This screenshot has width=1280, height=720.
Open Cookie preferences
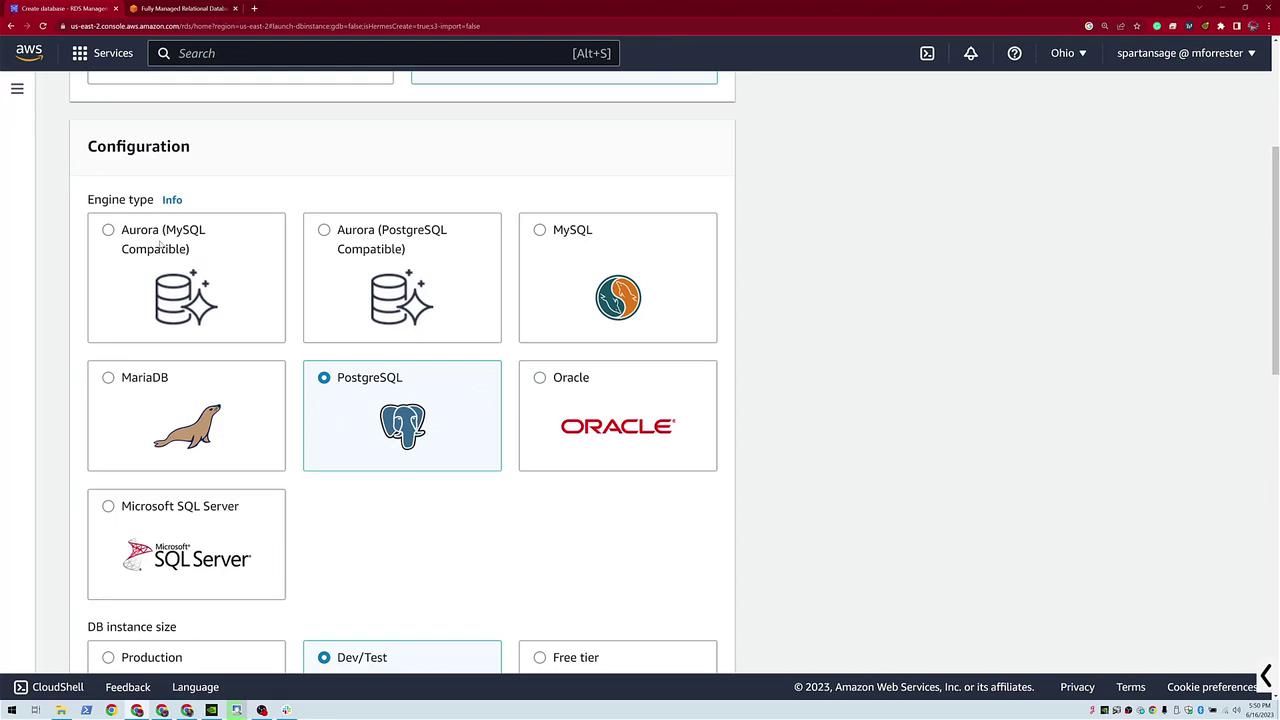pyautogui.click(x=1212, y=687)
